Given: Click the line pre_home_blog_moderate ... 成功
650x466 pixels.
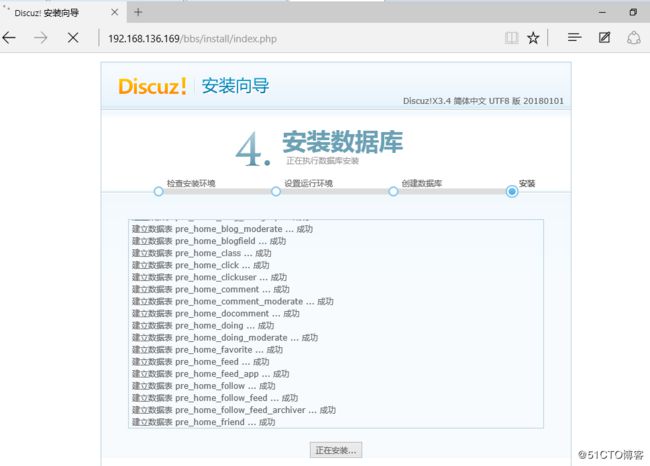Looking at the screenshot, I should point(222,229).
